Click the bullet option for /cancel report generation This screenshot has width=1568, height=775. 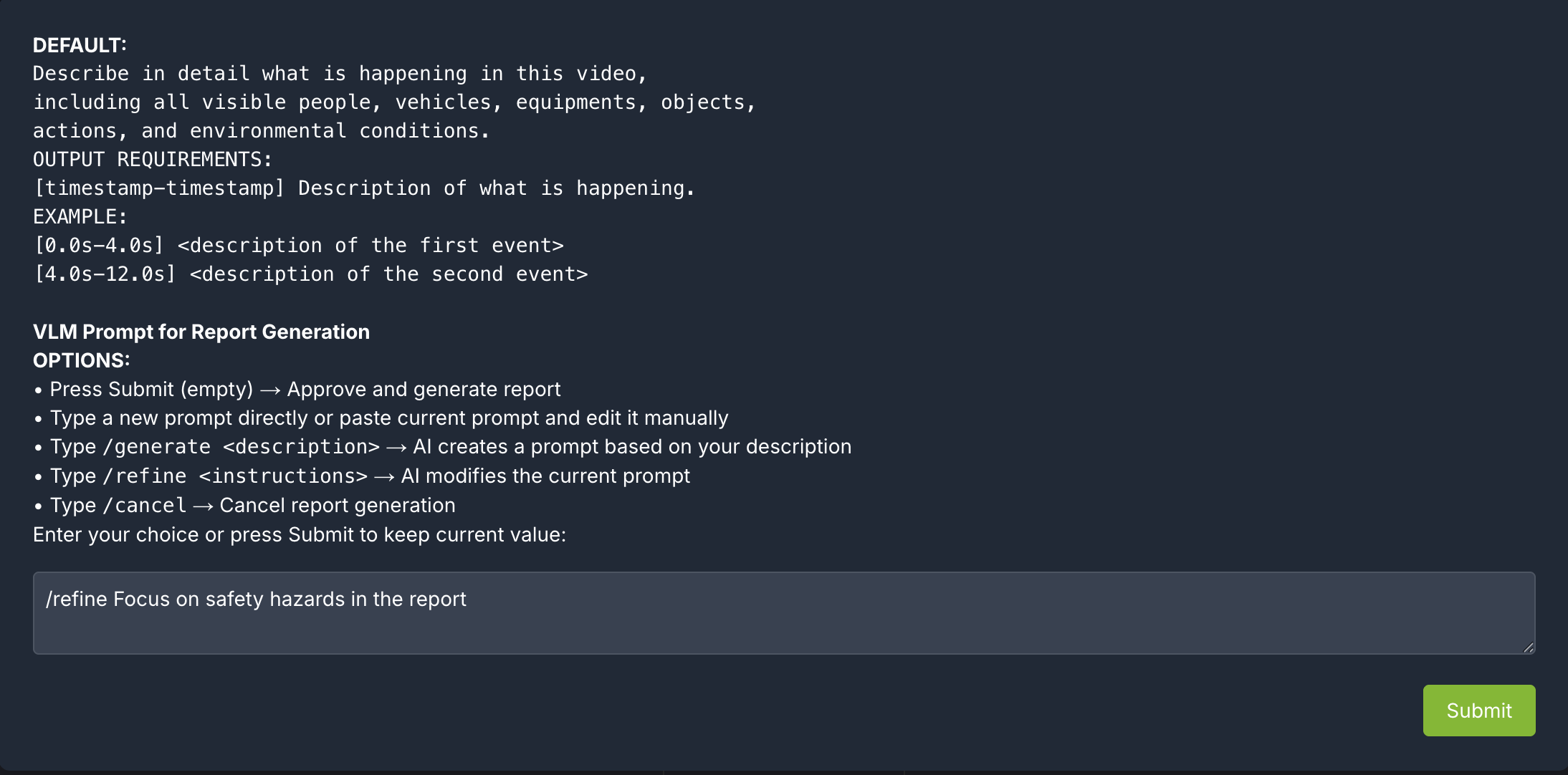point(251,505)
